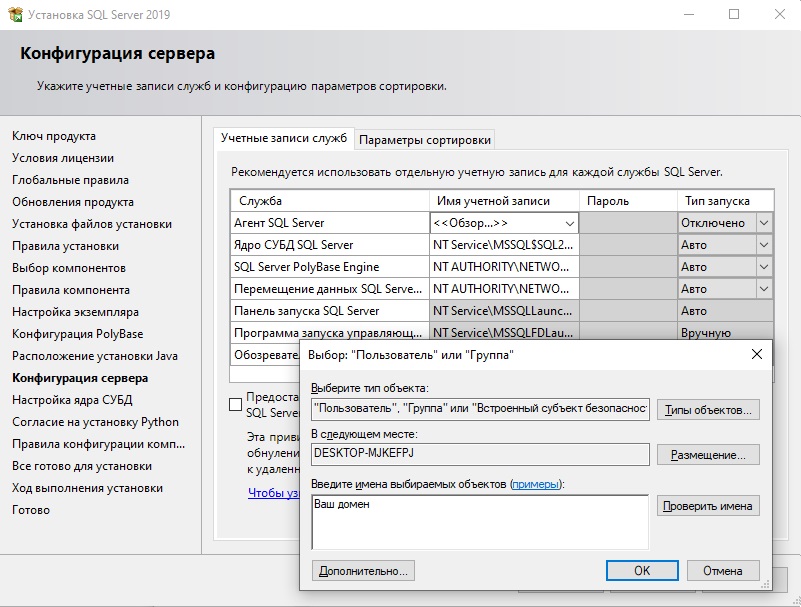The height and width of the screenshot is (607, 801).
Task: Click the object names input box
Action: click(x=480, y=522)
